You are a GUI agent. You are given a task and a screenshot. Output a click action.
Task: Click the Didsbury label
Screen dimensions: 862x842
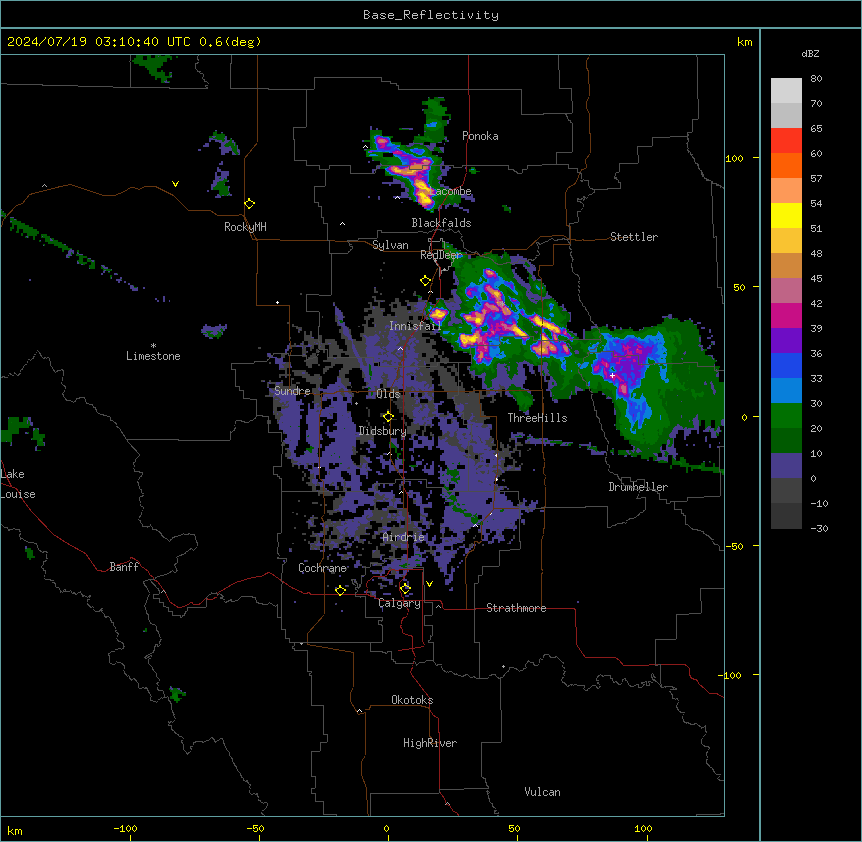[x=383, y=431]
